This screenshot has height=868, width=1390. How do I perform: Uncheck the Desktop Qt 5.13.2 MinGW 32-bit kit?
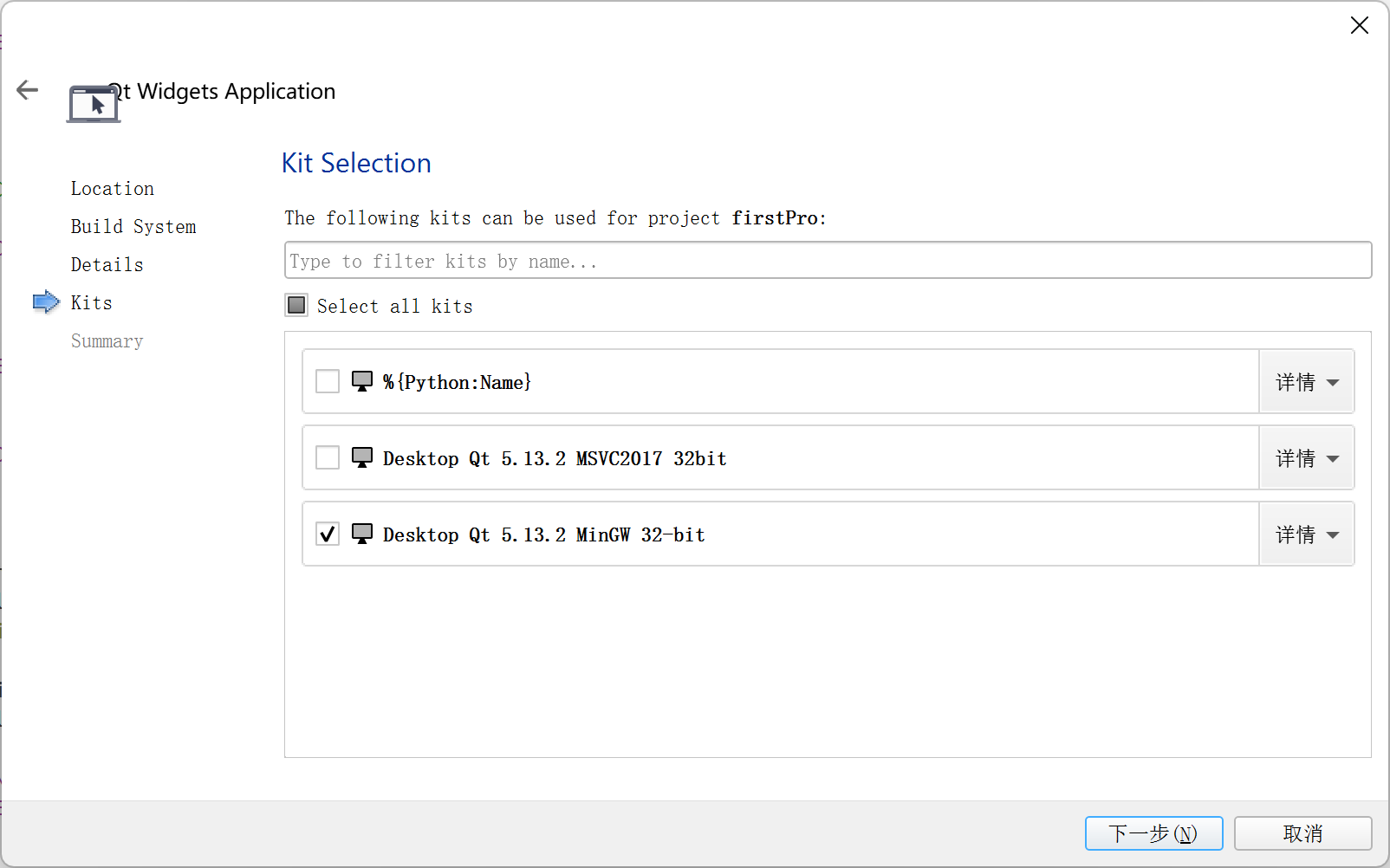328,534
